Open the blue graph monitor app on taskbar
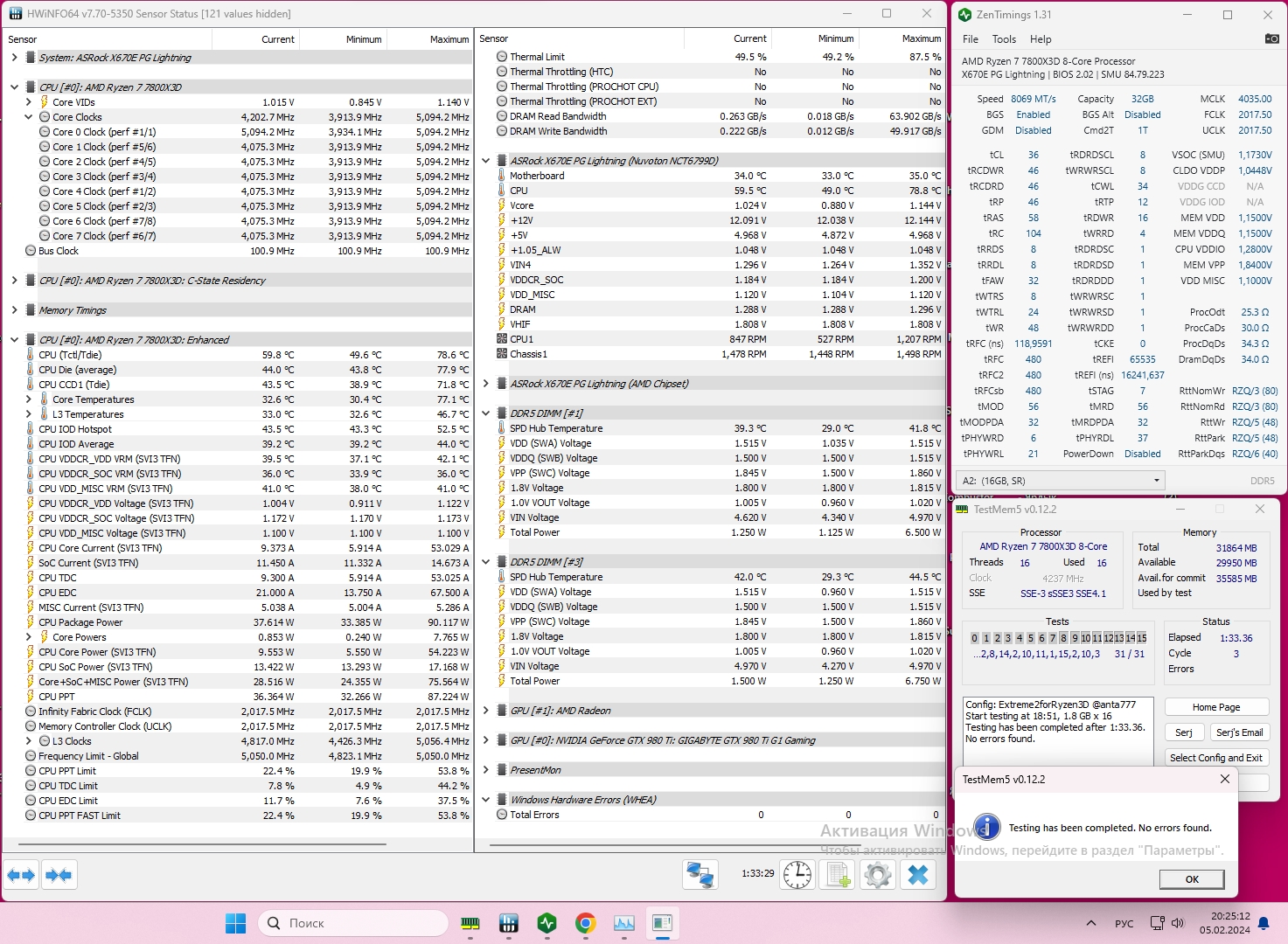 tap(624, 923)
